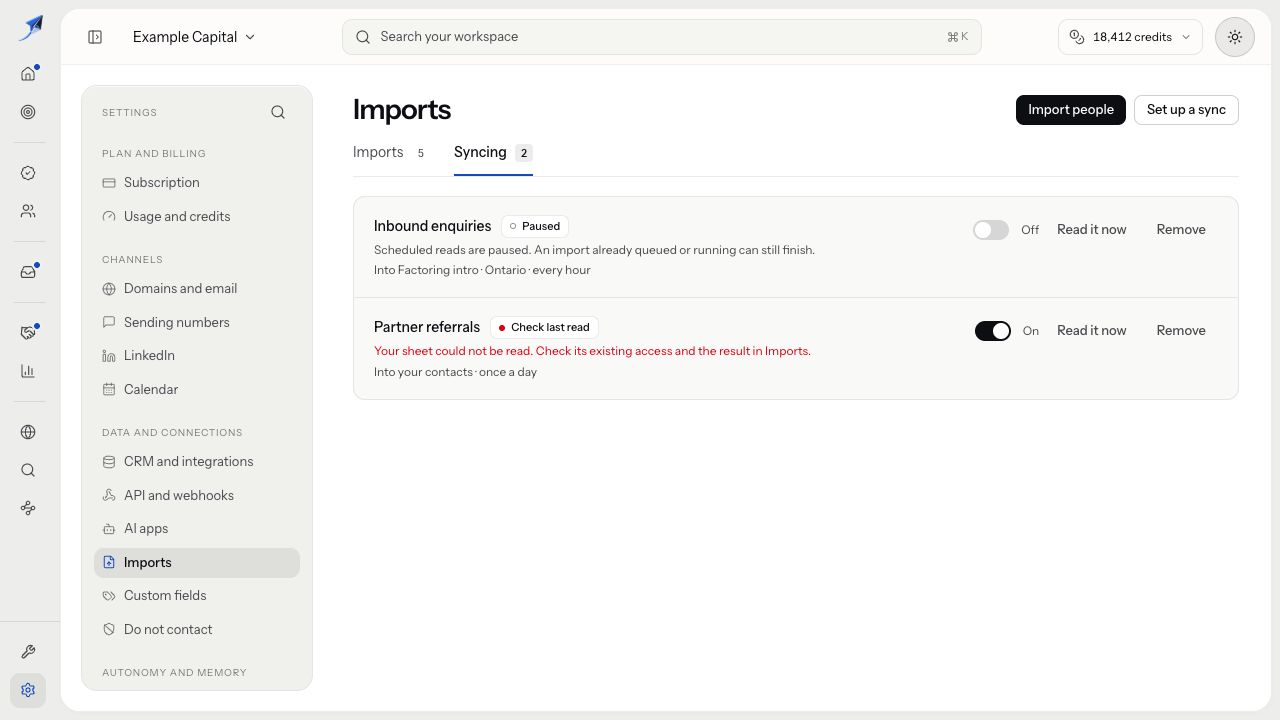The height and width of the screenshot is (720, 1280).
Task: Go to Domains and email
Action: (197, 289)
